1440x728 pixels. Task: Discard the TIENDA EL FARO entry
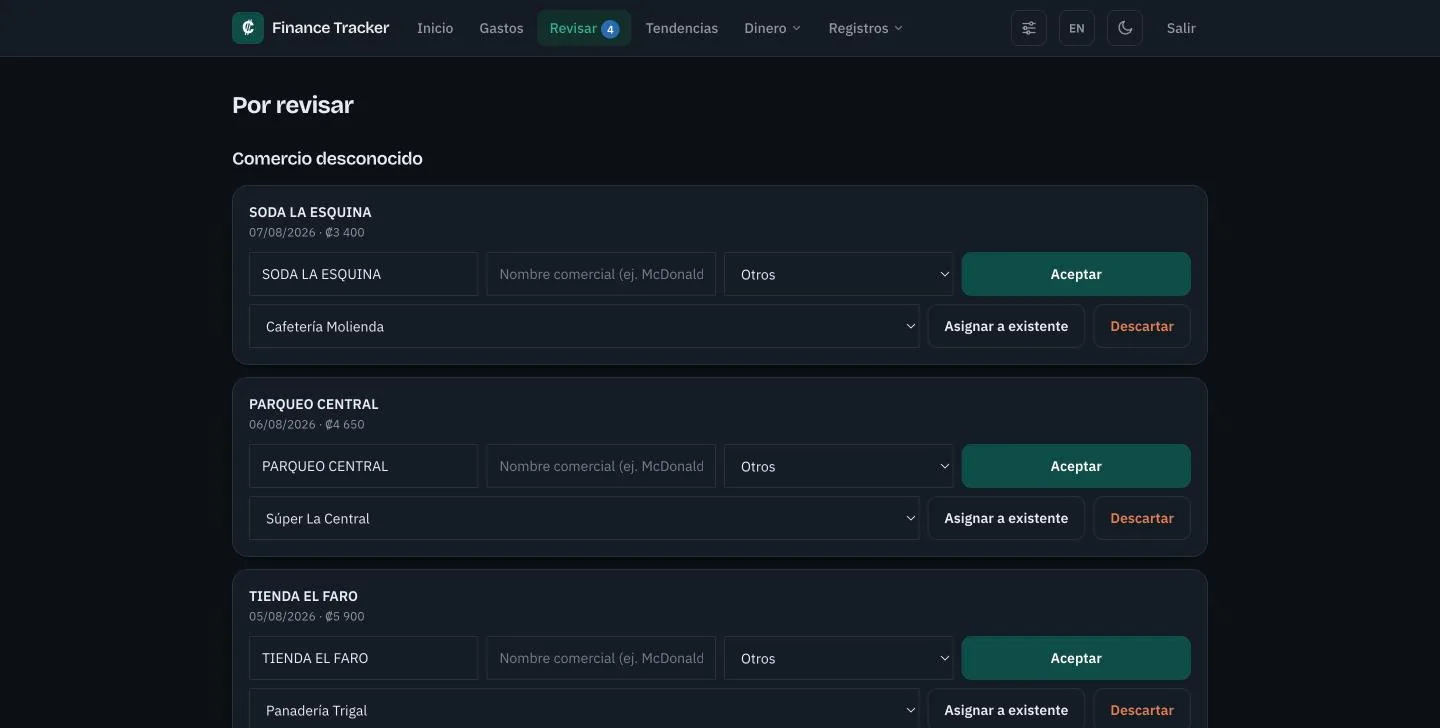(1142, 709)
